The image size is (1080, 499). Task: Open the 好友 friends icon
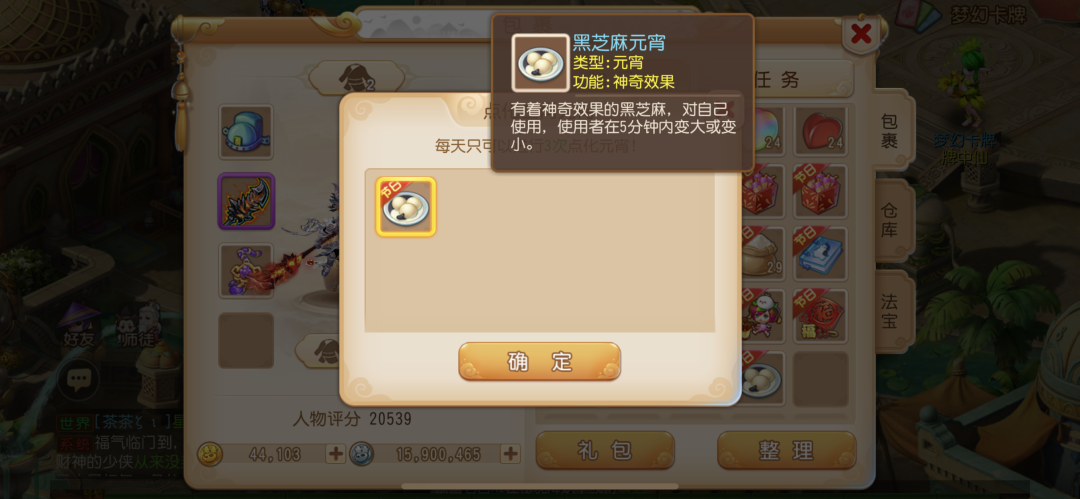(78, 327)
